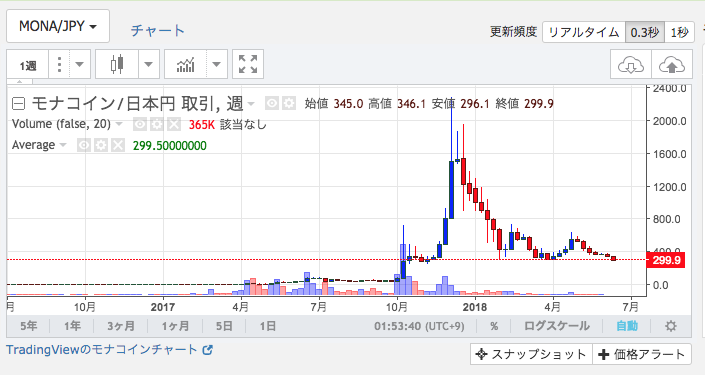Open the Average indicator dropdown arrow

pyautogui.click(x=63, y=145)
